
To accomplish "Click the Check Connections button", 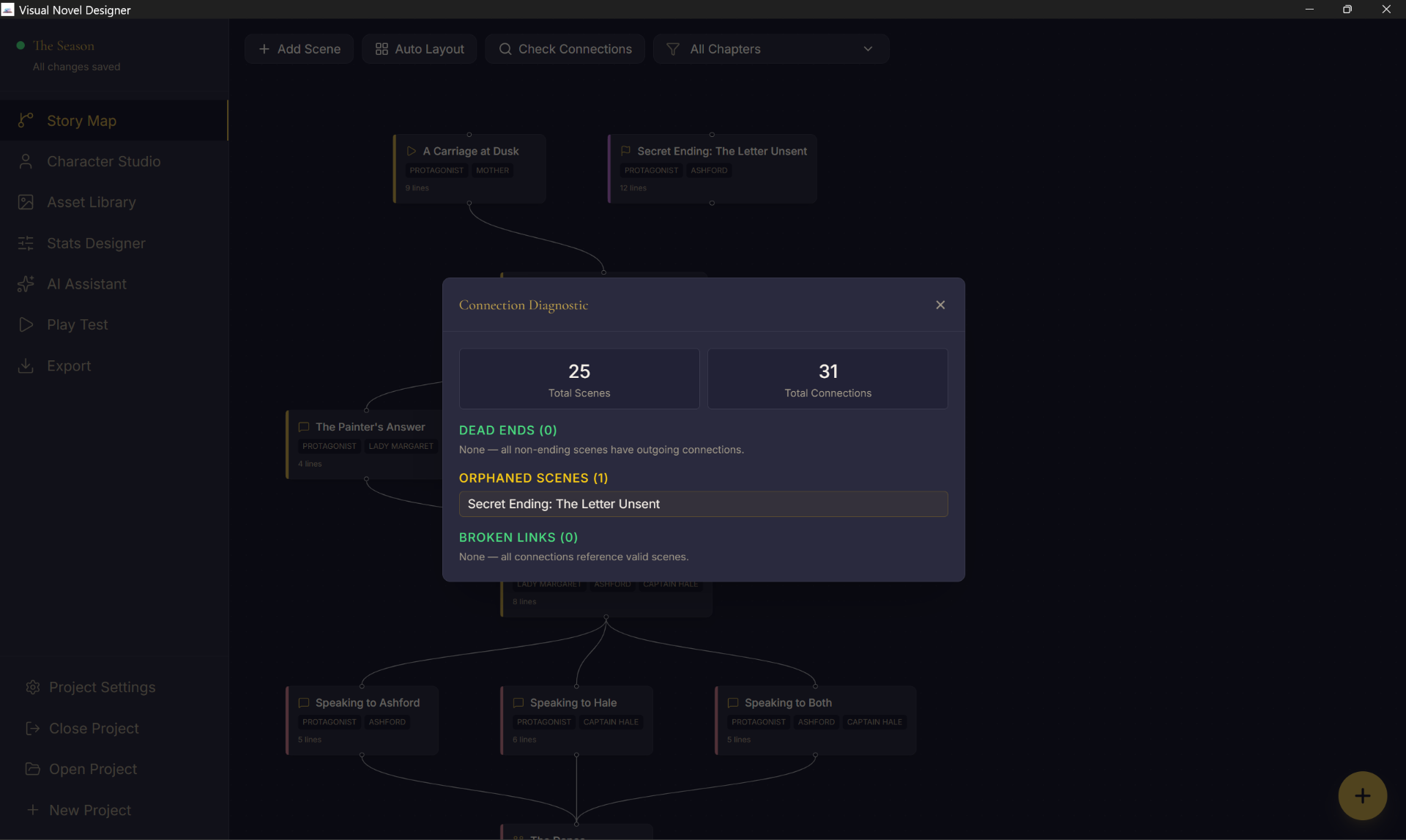I will [565, 48].
